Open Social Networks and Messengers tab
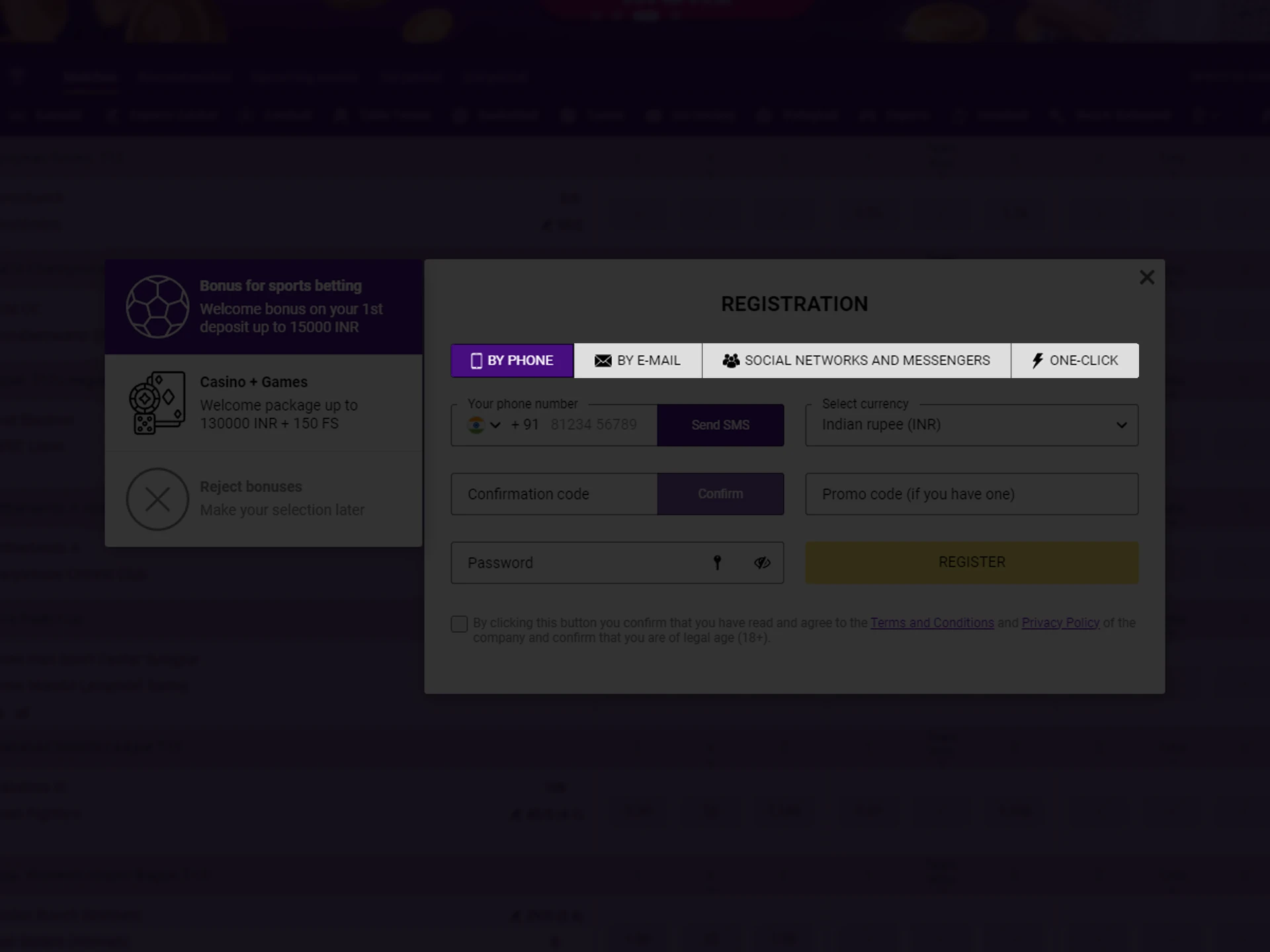Image resolution: width=1270 pixels, height=952 pixels. (857, 360)
